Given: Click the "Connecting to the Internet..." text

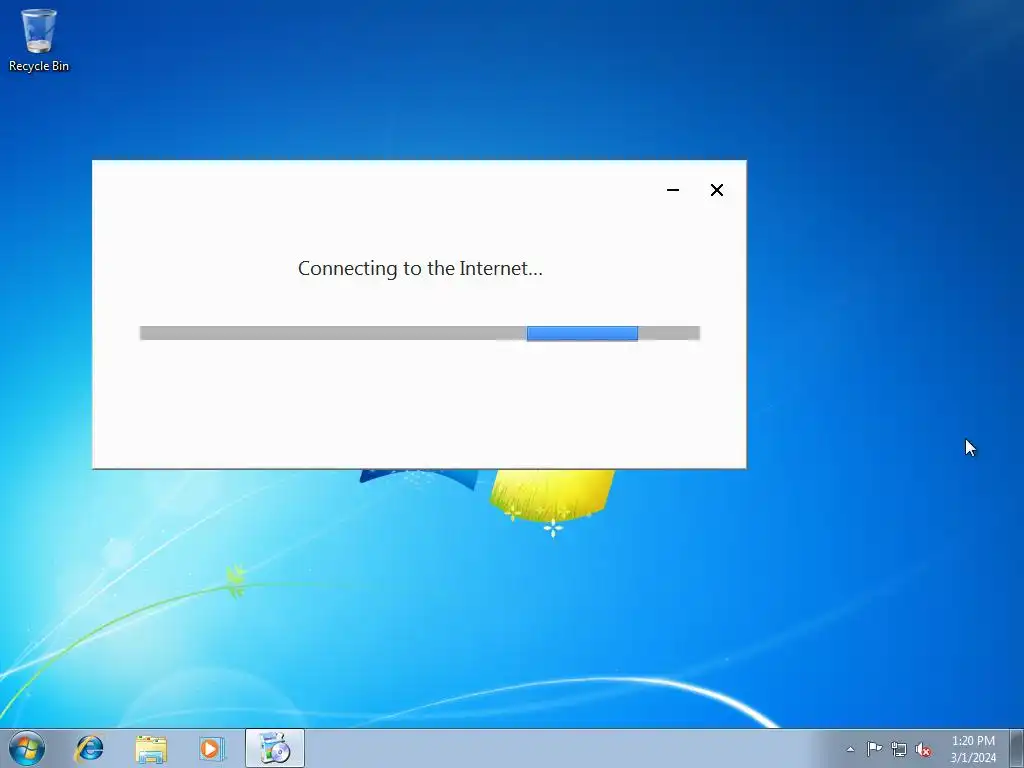Looking at the screenshot, I should point(420,268).
